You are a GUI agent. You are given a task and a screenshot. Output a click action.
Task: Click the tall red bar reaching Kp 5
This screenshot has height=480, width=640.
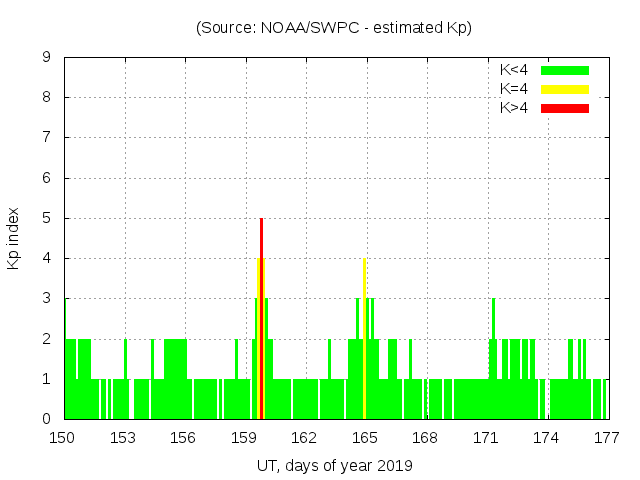261,318
